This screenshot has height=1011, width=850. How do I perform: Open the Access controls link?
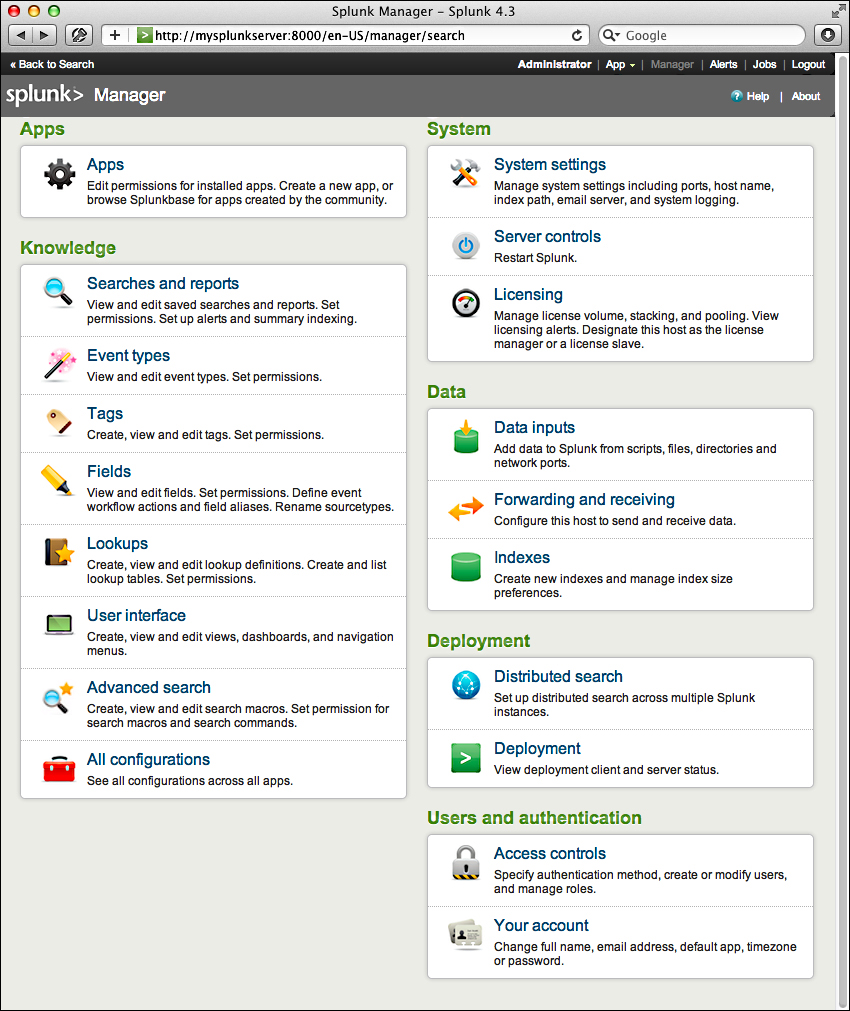[x=549, y=854]
